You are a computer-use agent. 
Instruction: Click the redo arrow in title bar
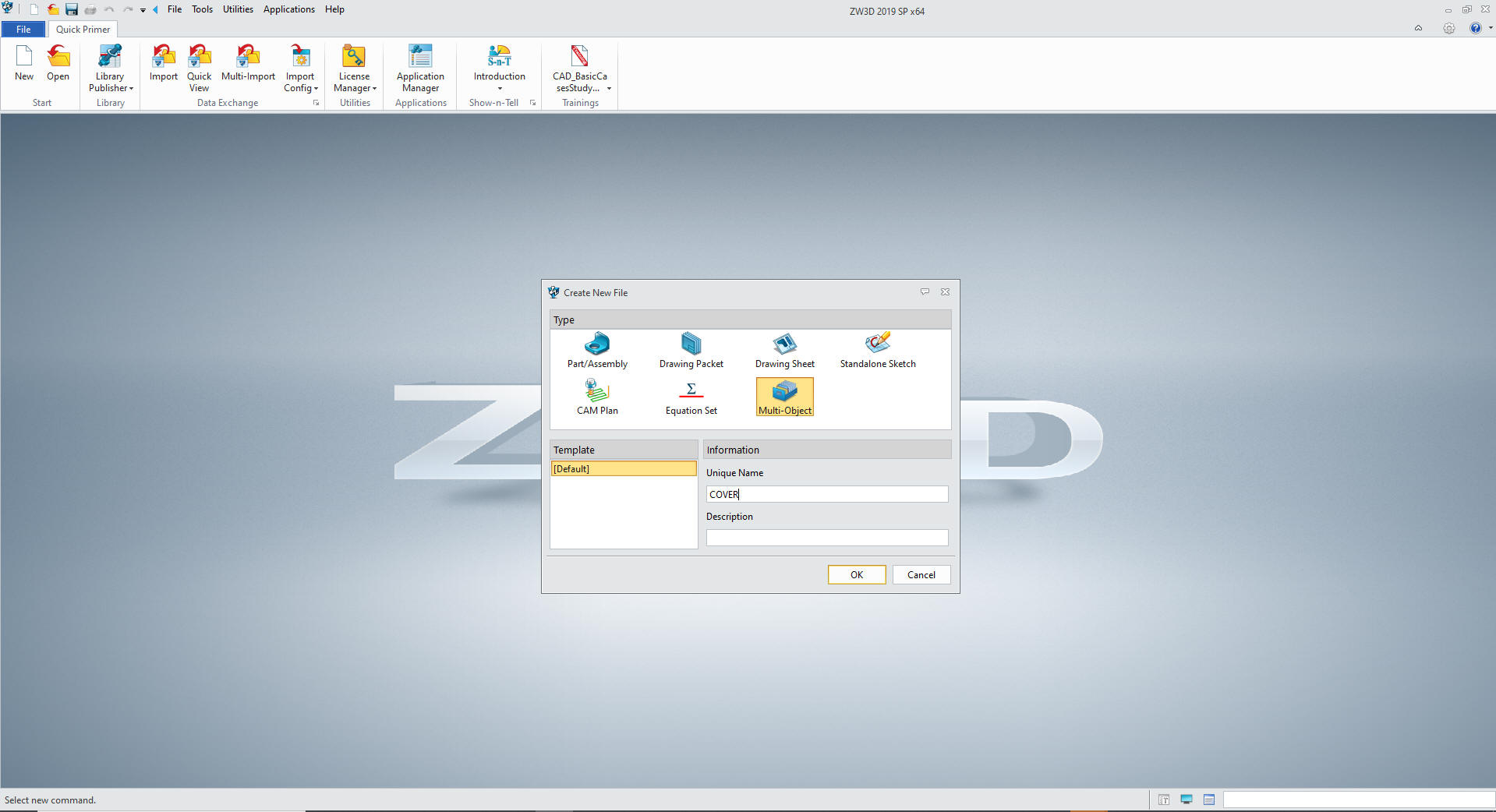[128, 9]
